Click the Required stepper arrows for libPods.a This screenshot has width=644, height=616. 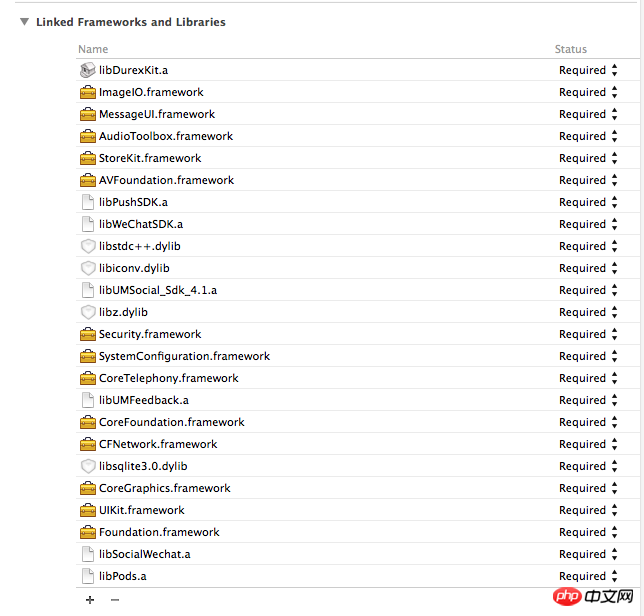click(614, 576)
